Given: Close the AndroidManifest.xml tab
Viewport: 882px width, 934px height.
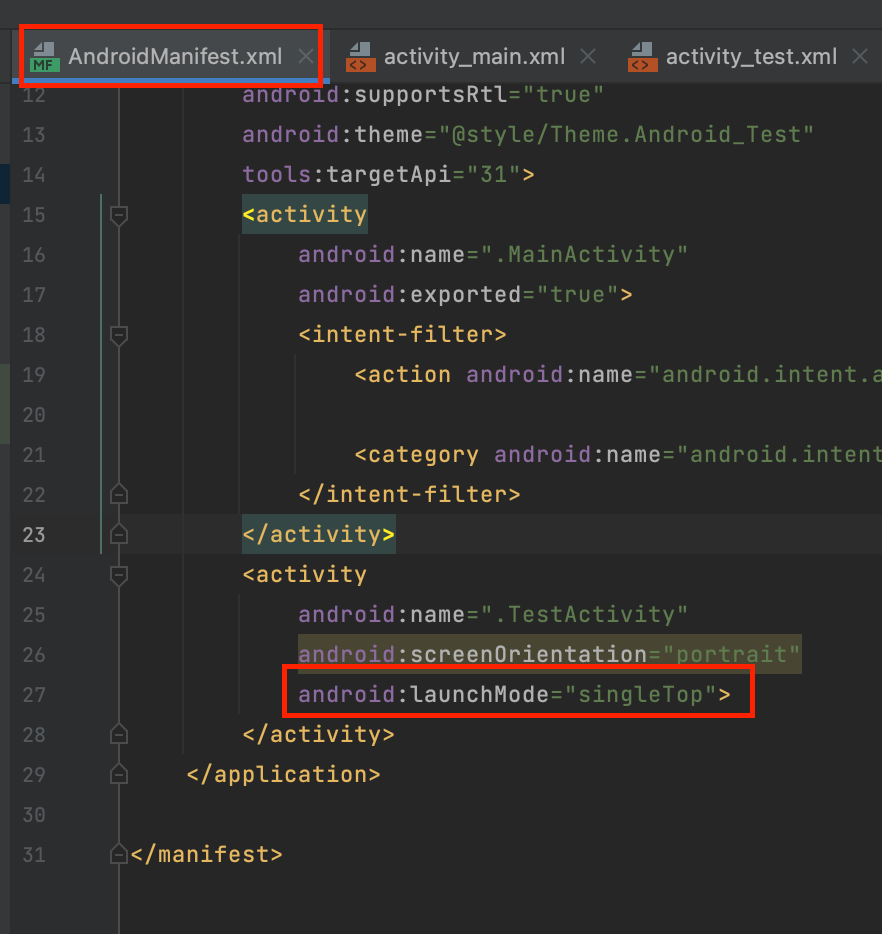Looking at the screenshot, I should pyautogui.click(x=305, y=57).
